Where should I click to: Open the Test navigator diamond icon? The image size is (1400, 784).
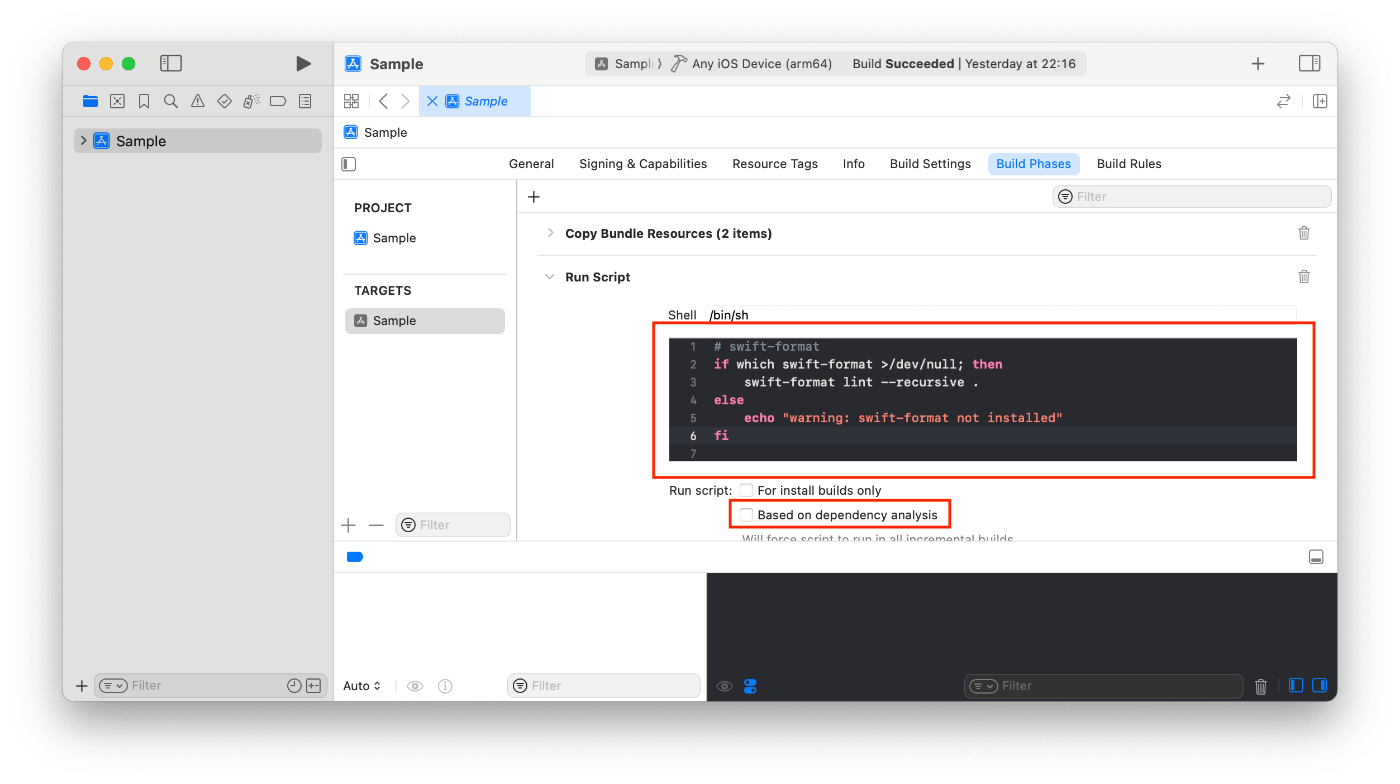(224, 101)
